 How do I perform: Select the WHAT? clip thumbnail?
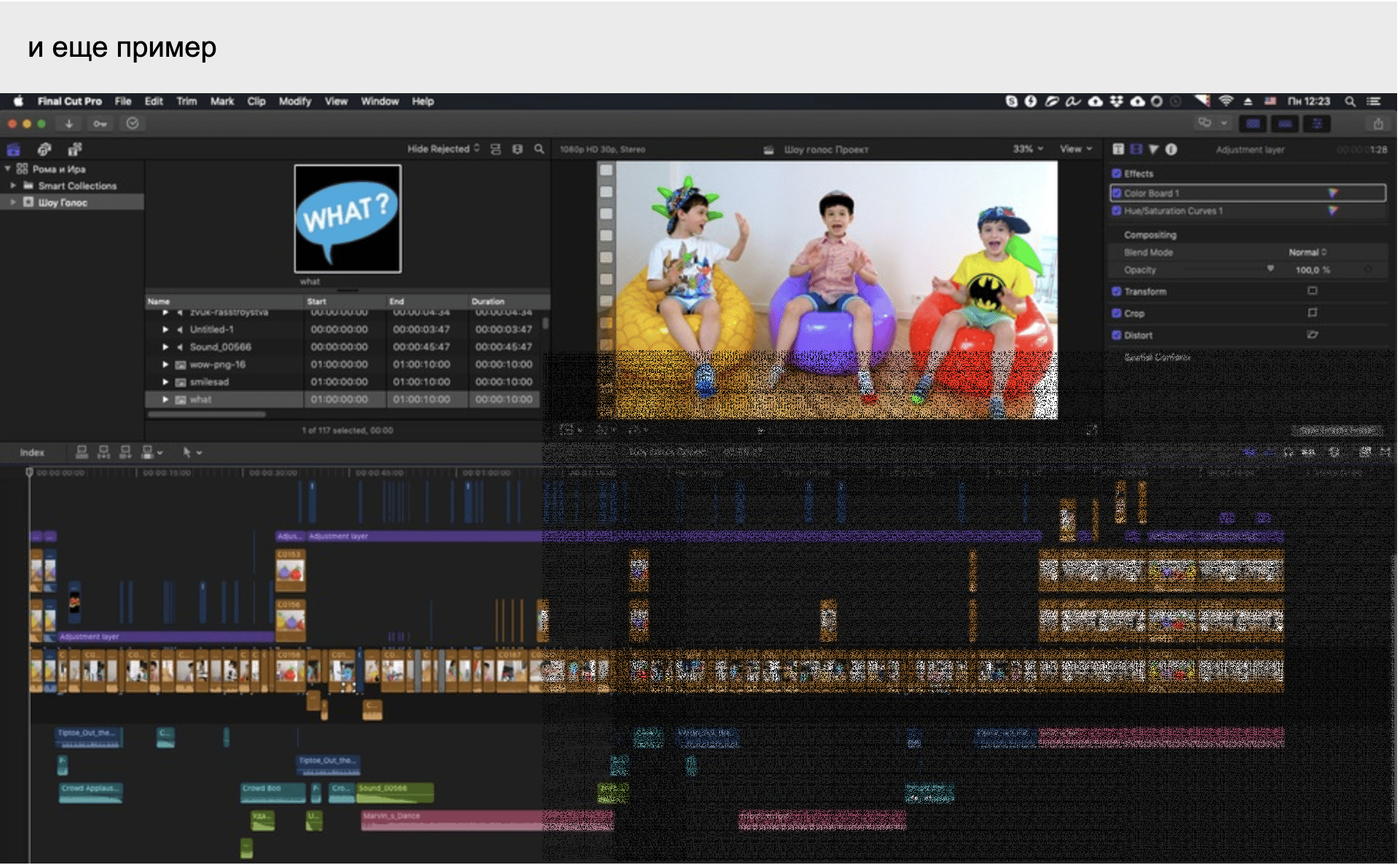(x=347, y=218)
